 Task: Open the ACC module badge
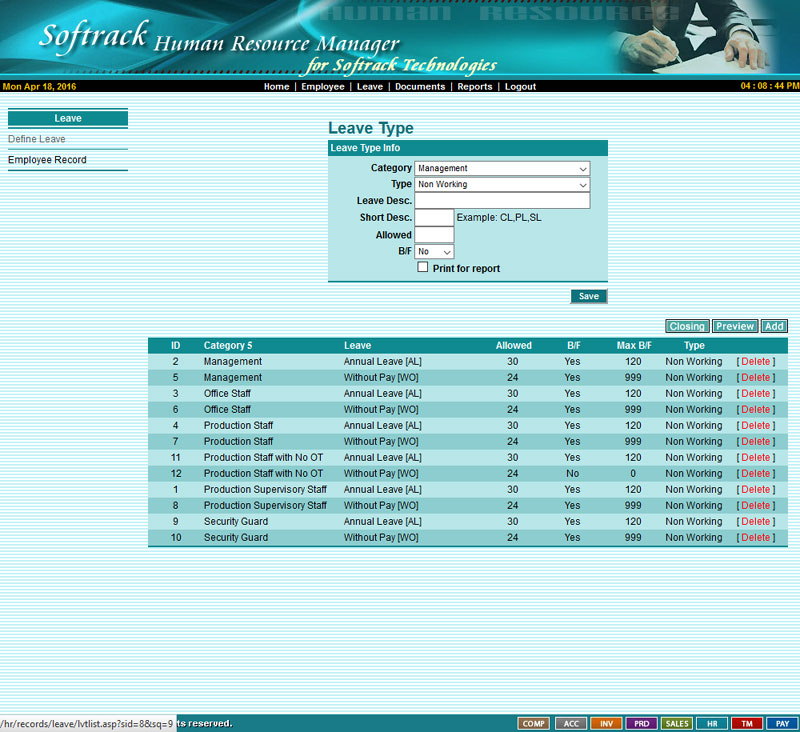click(x=570, y=723)
